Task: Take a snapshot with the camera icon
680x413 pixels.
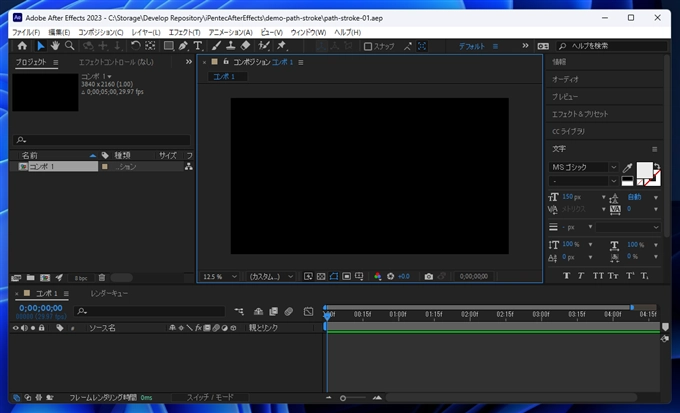Action: coord(428,276)
